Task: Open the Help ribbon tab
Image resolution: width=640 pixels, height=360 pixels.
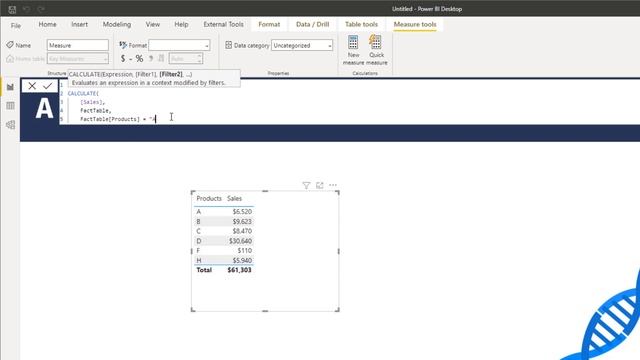Action: coord(181,24)
